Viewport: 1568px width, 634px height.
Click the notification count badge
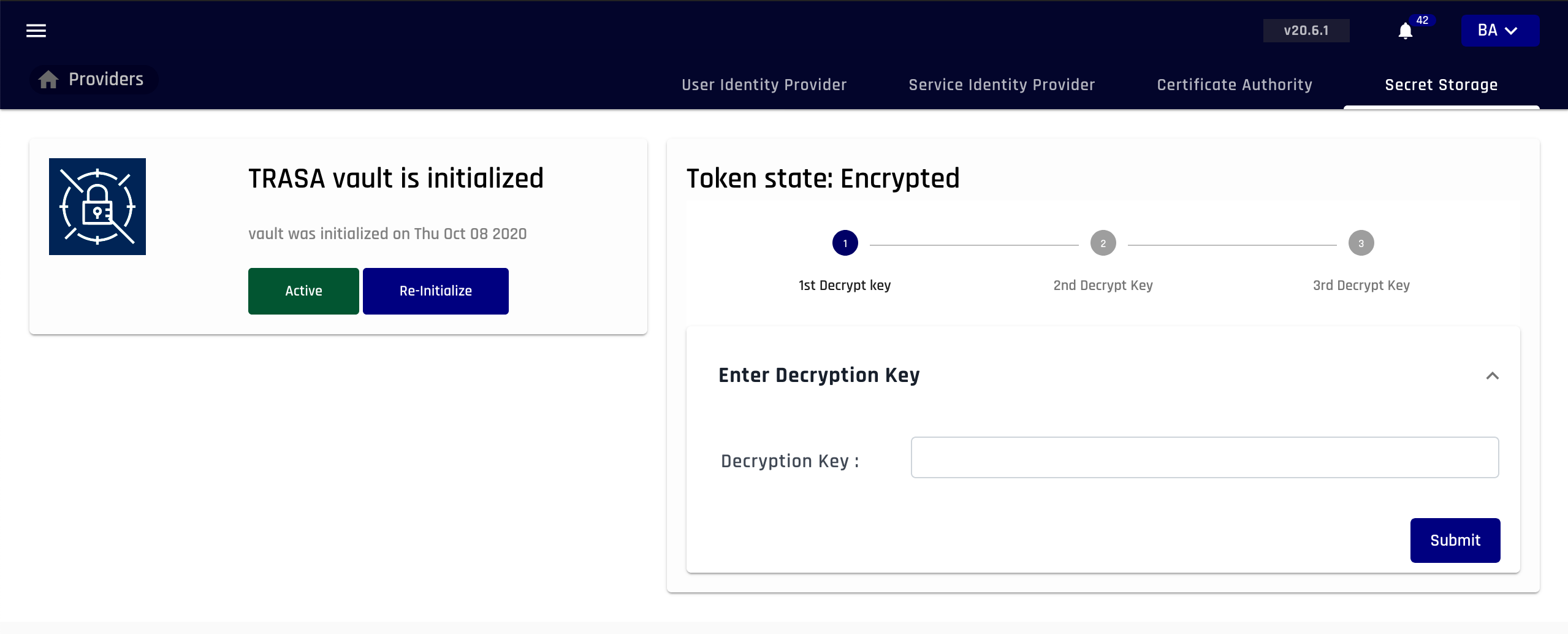[x=1423, y=20]
